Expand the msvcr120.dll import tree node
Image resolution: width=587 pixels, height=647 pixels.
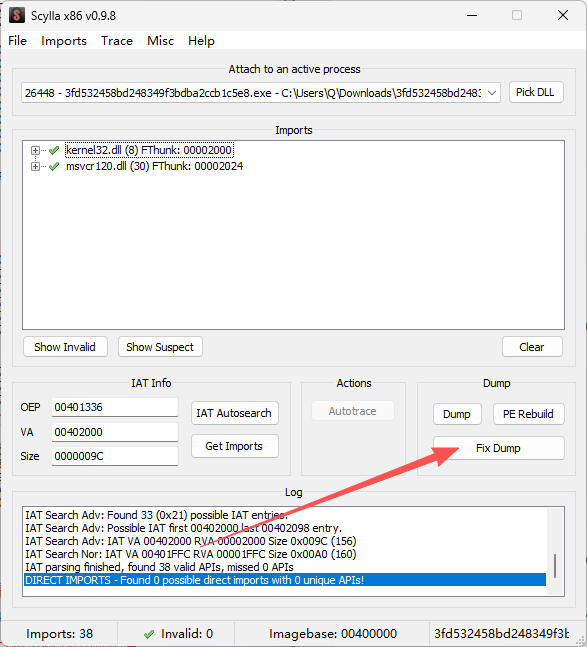(x=35, y=166)
